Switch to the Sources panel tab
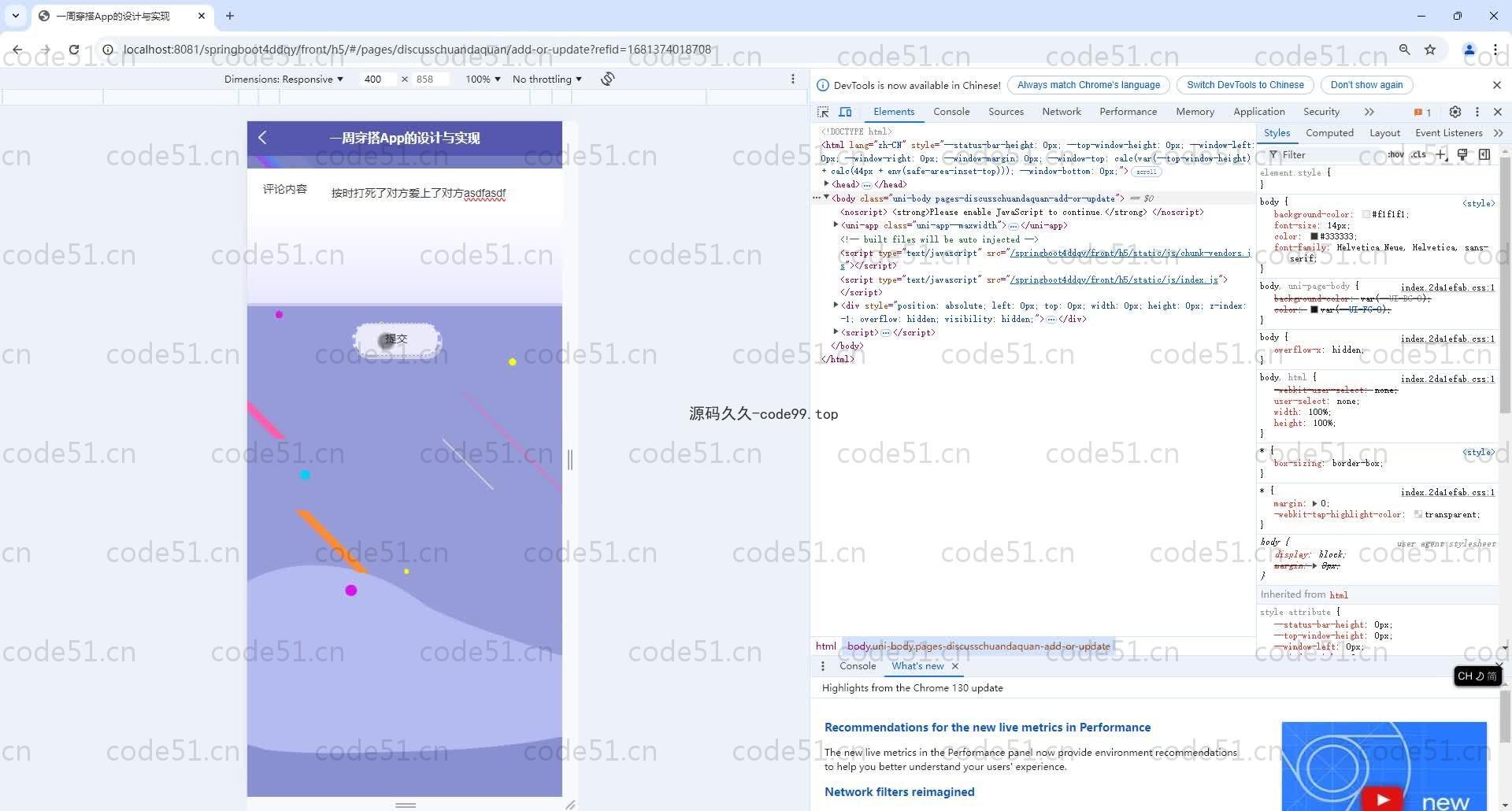 1006,112
